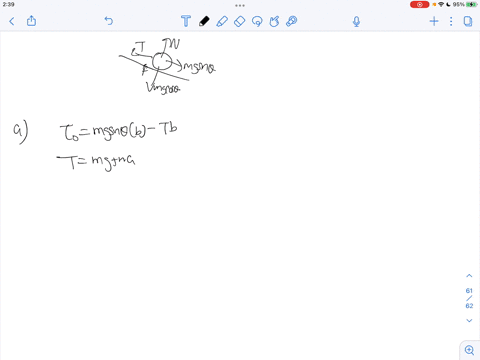Tap the battery status icon
The image size is (480, 360).
coord(472,5)
